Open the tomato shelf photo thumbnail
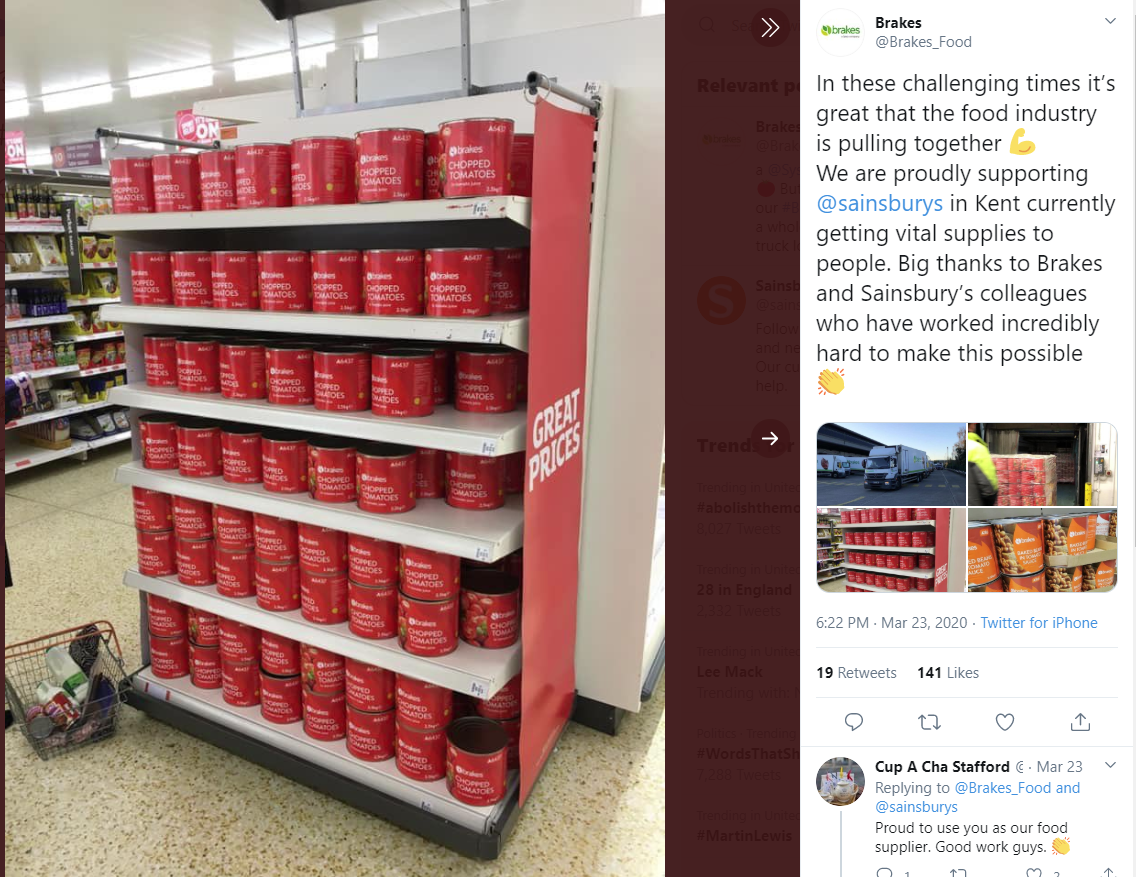This screenshot has width=1136, height=877. pos(891,550)
